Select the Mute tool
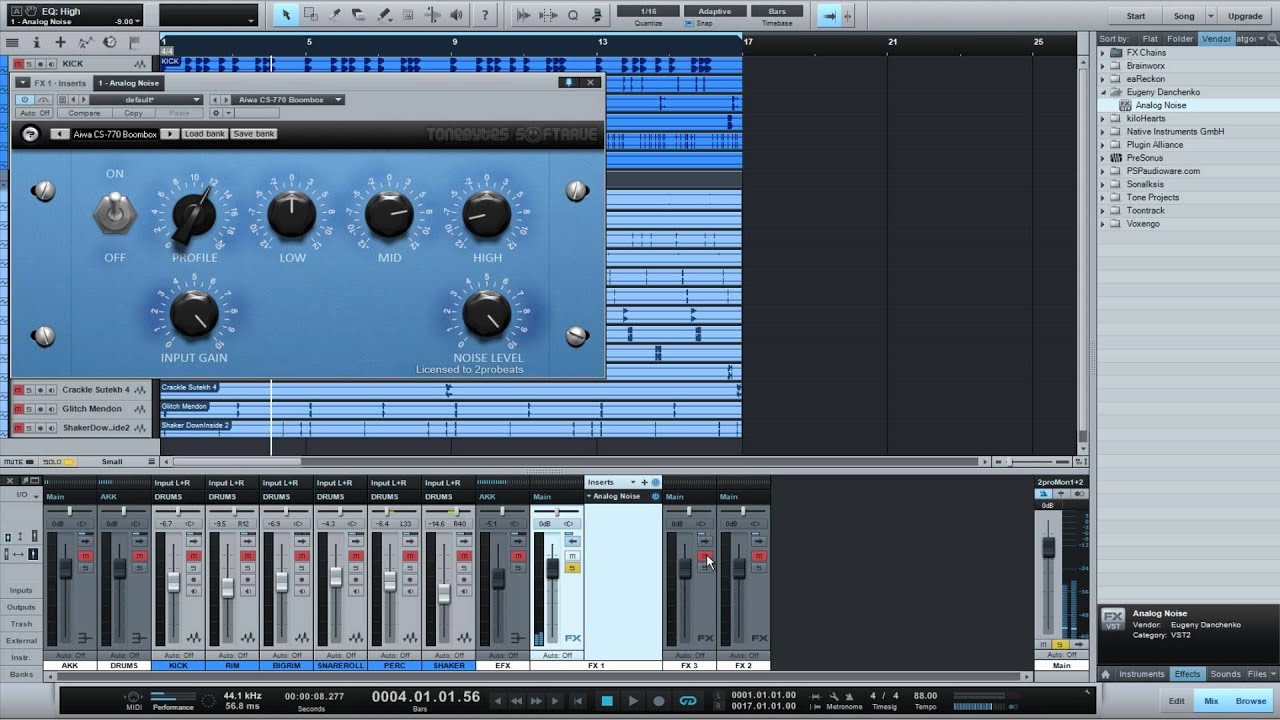This screenshot has width=1280, height=720. 408,15
